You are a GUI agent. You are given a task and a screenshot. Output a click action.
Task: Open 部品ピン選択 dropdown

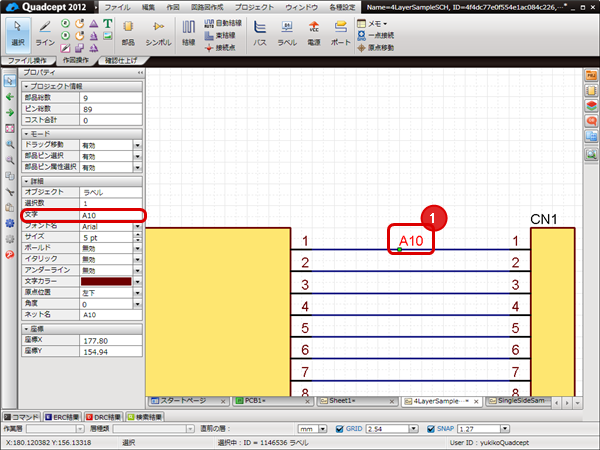(x=137, y=157)
